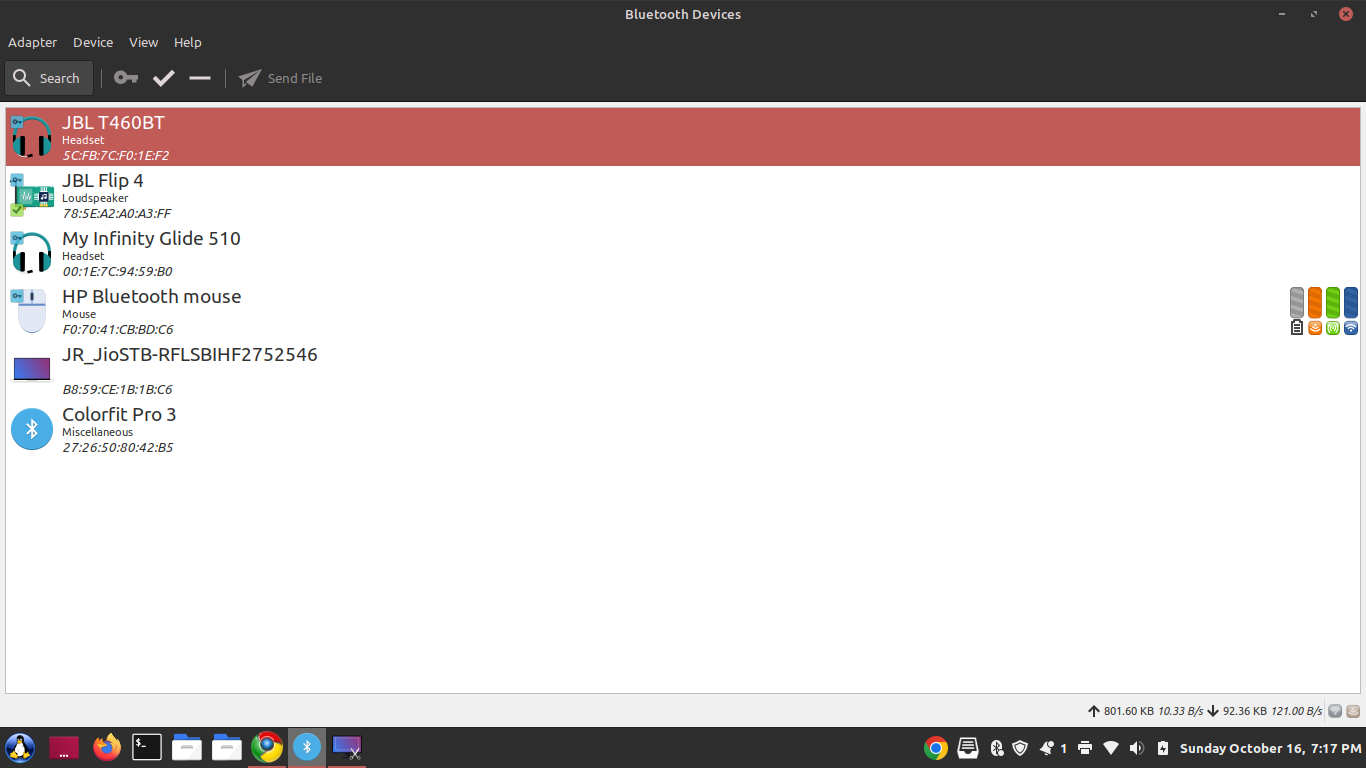Click the Trust checkmark toolbar icon

click(x=163, y=77)
